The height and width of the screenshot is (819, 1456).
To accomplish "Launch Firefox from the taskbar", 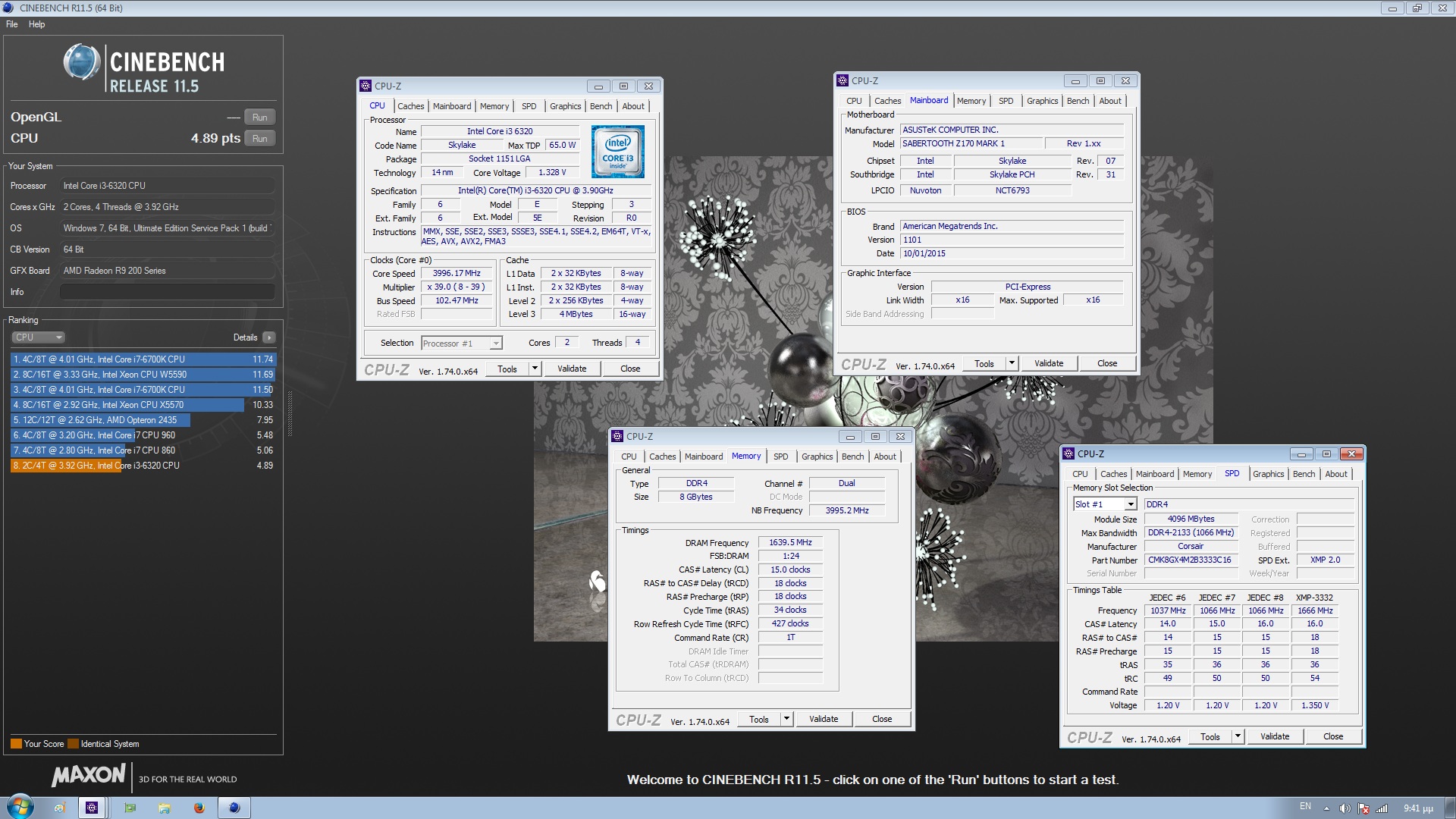I will pos(199,808).
